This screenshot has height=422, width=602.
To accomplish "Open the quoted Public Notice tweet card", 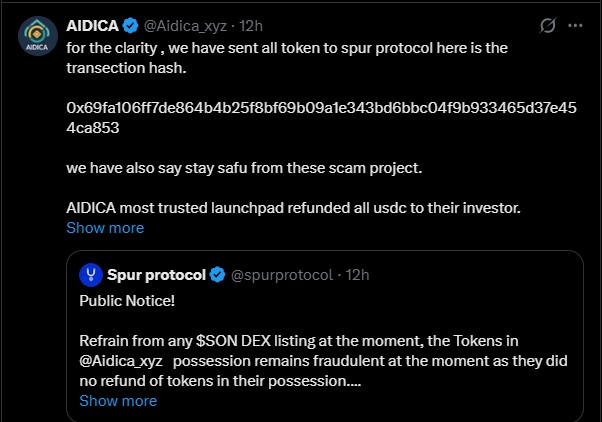I will (x=330, y=320).
